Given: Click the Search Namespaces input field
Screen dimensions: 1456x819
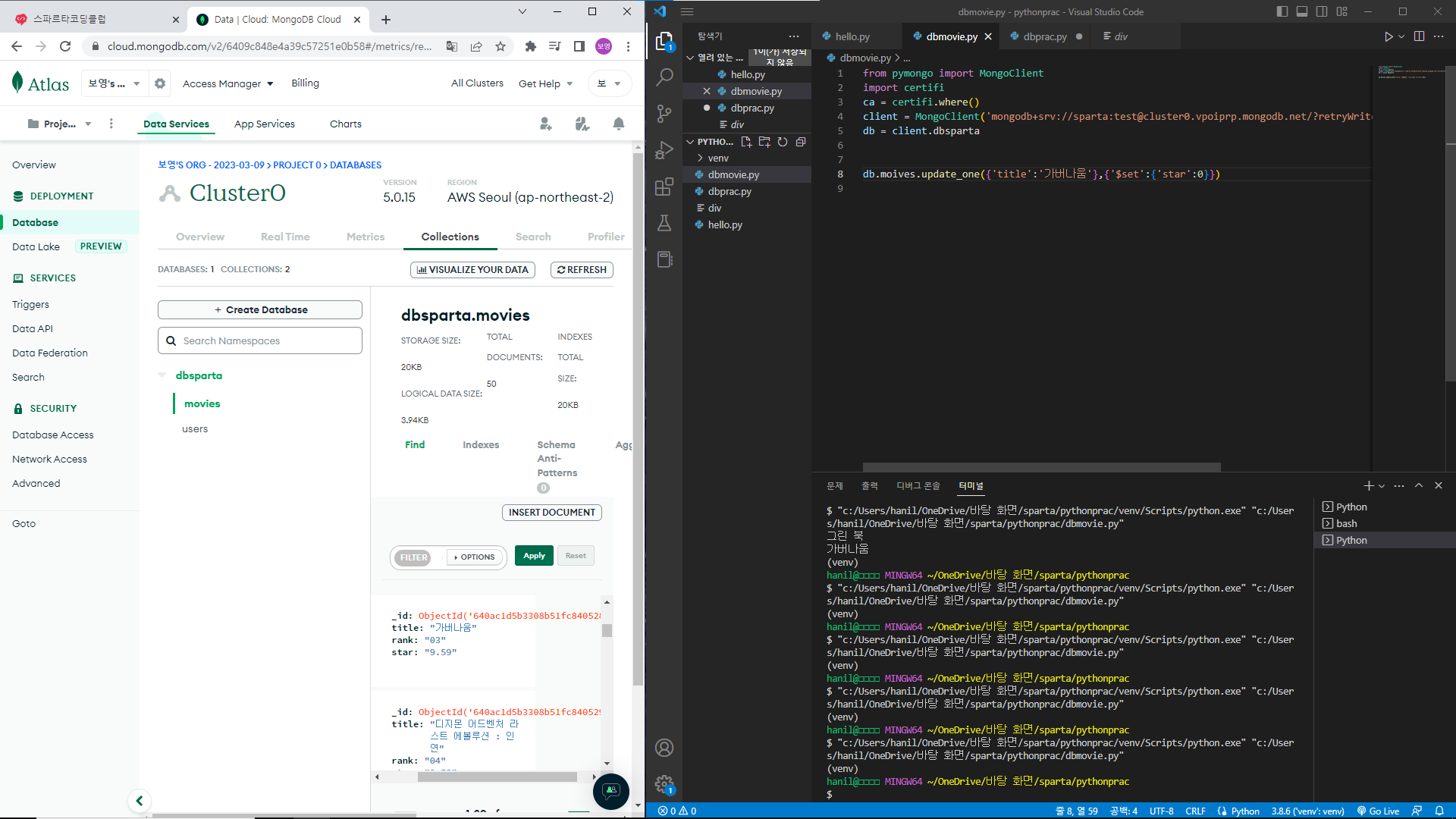Looking at the screenshot, I should tap(260, 341).
